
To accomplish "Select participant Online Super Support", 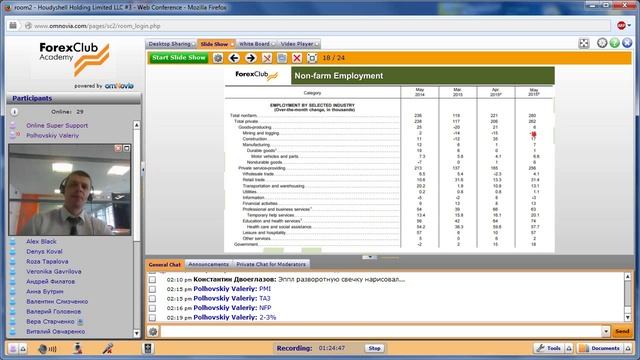I will (x=57, y=125).
